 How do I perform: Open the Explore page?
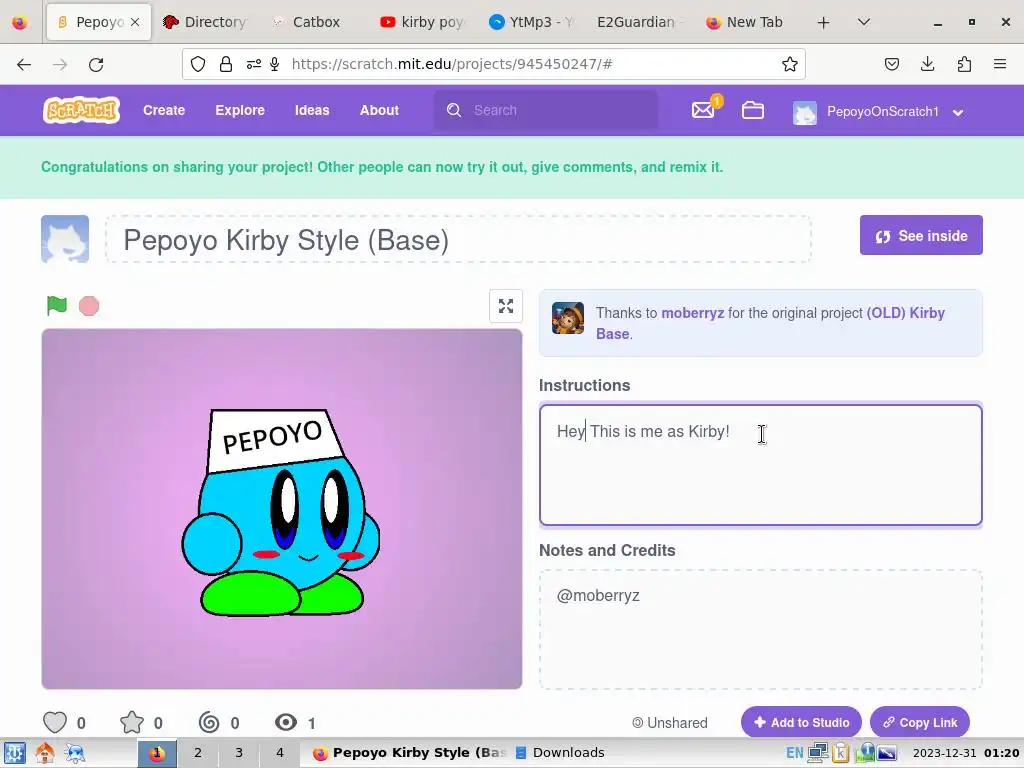(240, 110)
